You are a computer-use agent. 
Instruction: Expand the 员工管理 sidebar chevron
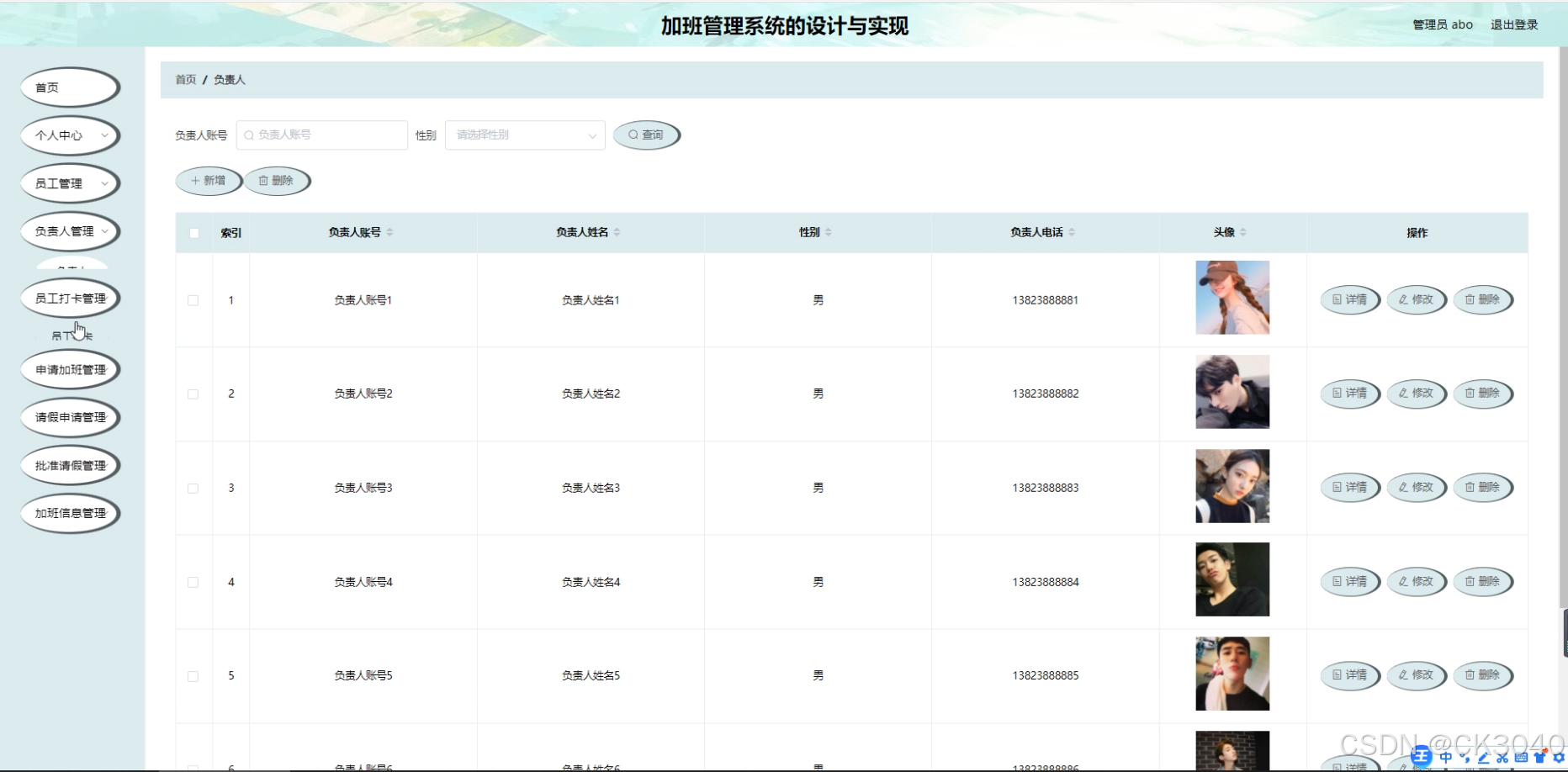tap(104, 182)
